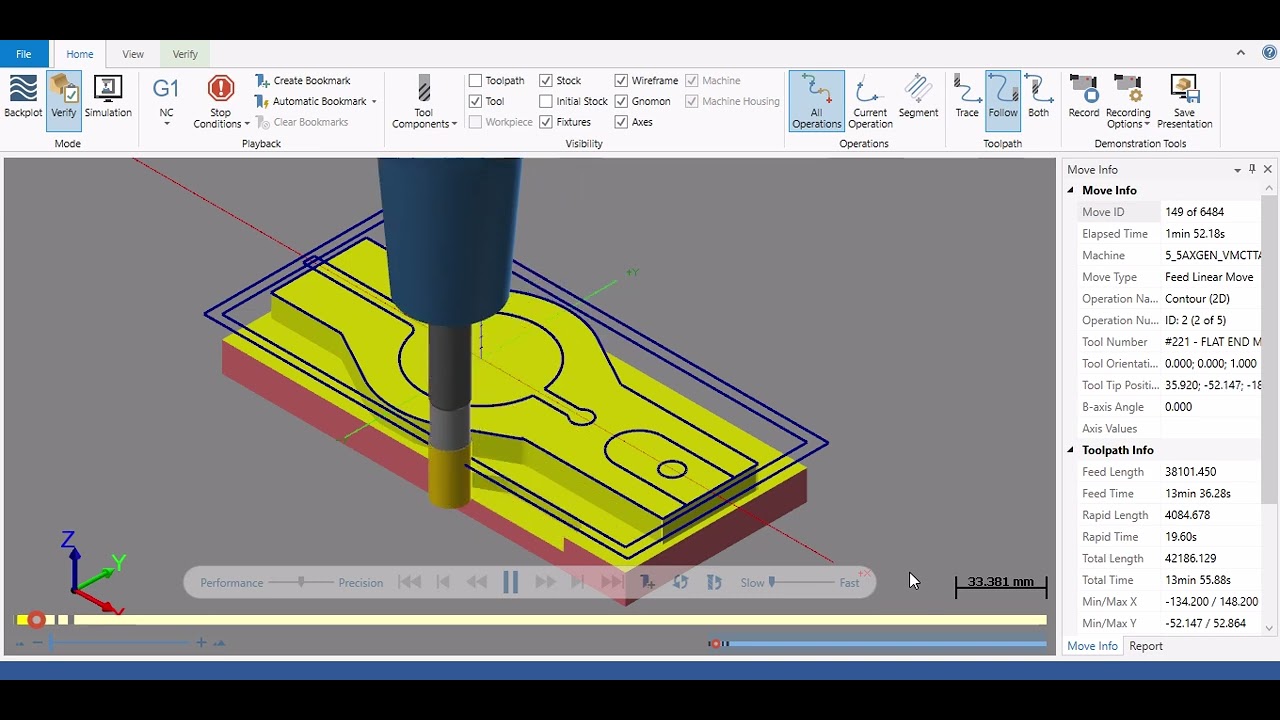Screen dimensions: 1280x720
Task: Click the Stop Conditions icon
Action: (x=221, y=89)
